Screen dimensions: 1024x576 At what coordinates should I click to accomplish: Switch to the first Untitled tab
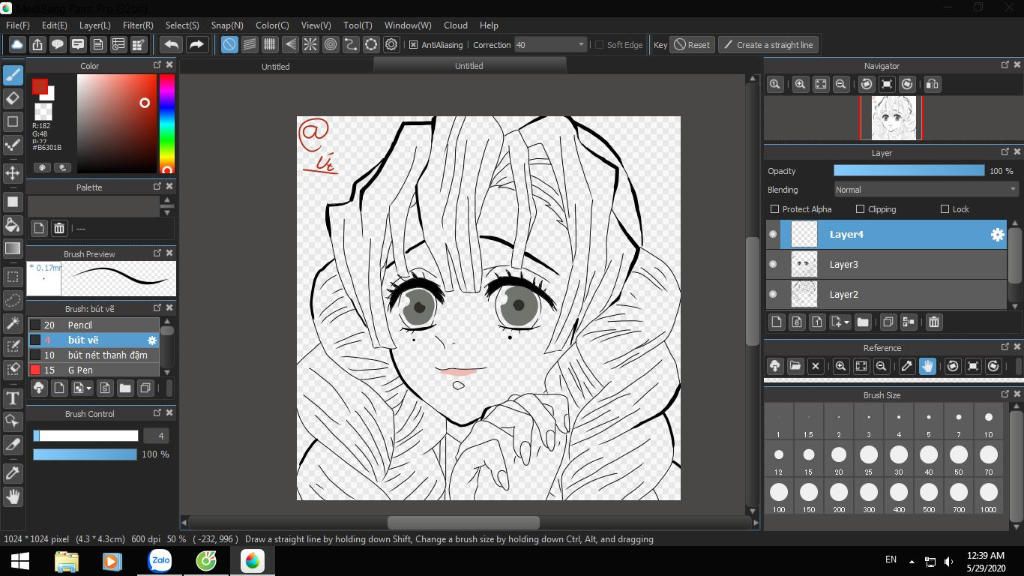[x=276, y=66]
